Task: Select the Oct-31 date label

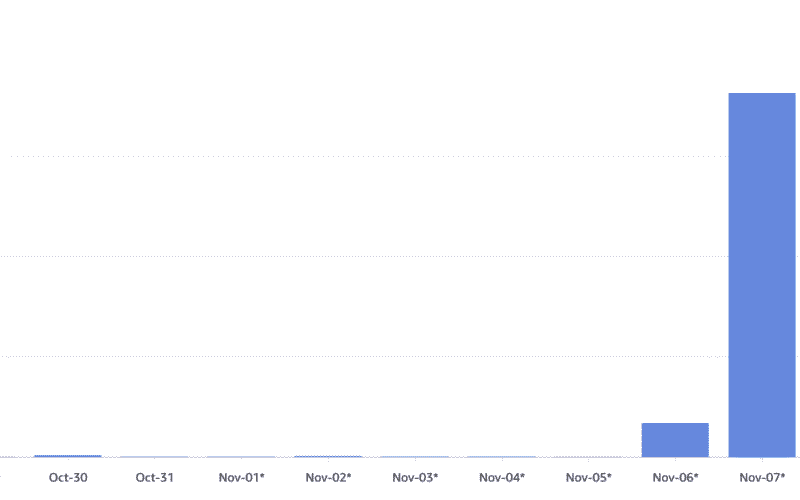Action: pyautogui.click(x=154, y=478)
